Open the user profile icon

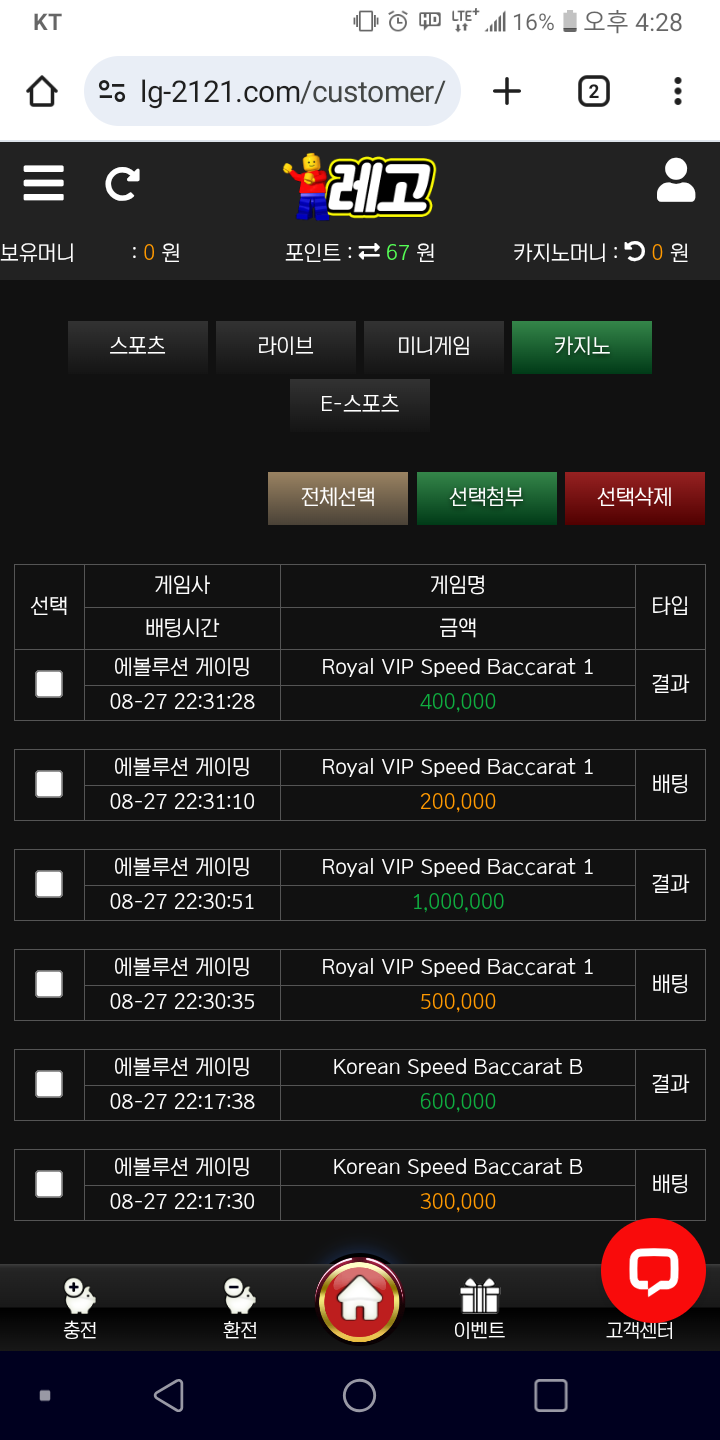tap(675, 182)
